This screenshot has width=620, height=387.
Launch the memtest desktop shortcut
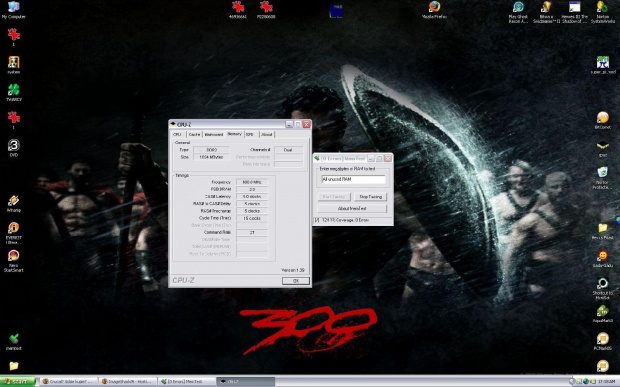(x=13, y=342)
